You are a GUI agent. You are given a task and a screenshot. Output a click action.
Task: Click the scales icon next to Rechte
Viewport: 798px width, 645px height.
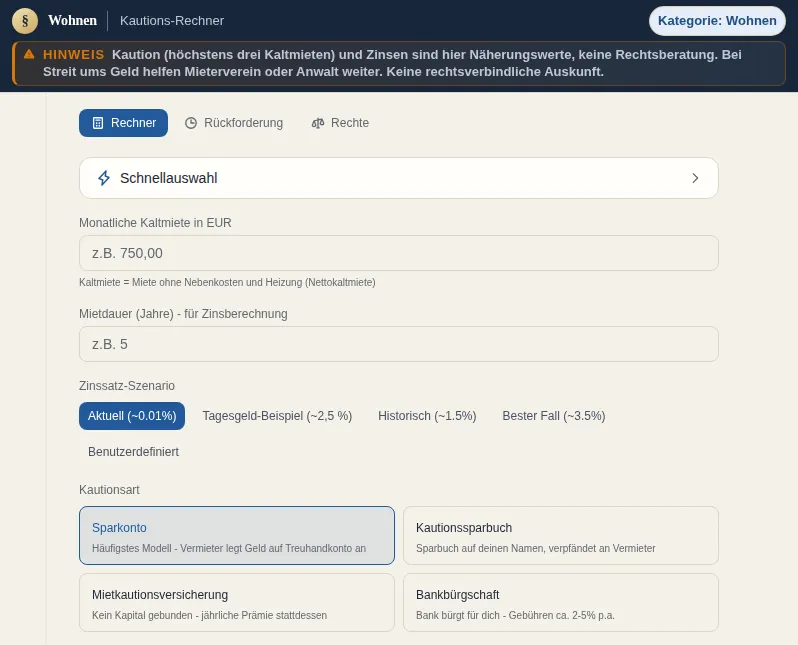pyautogui.click(x=318, y=123)
